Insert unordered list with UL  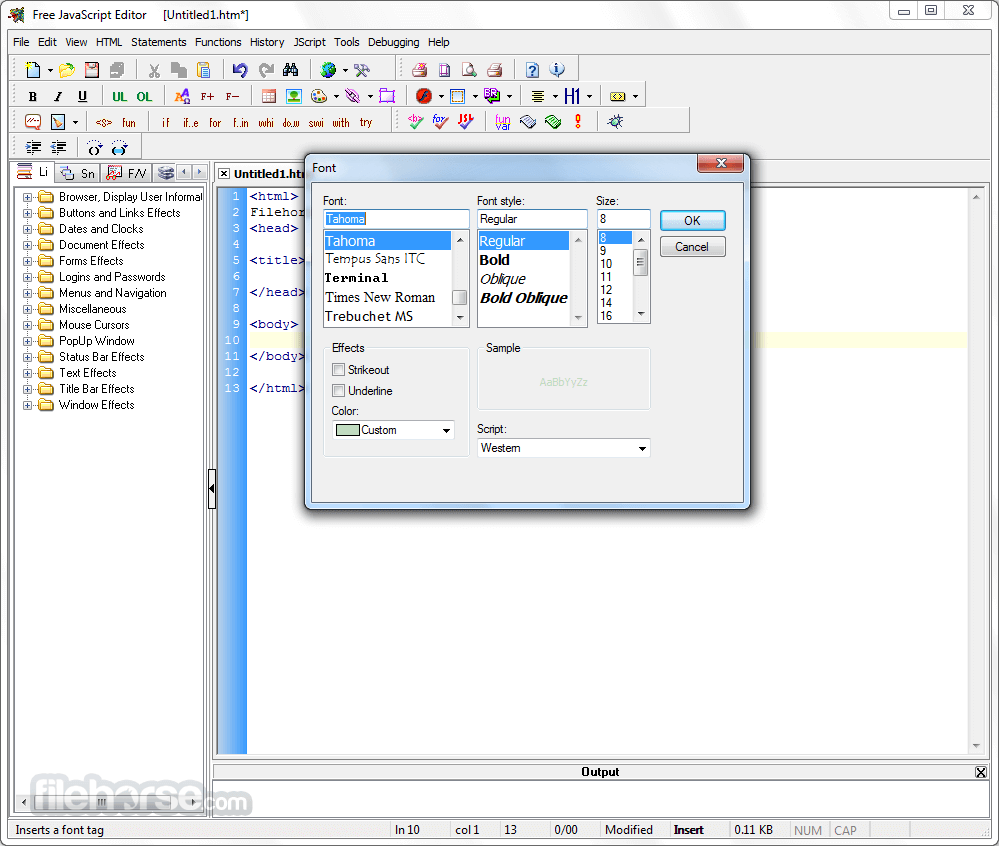pyautogui.click(x=119, y=96)
